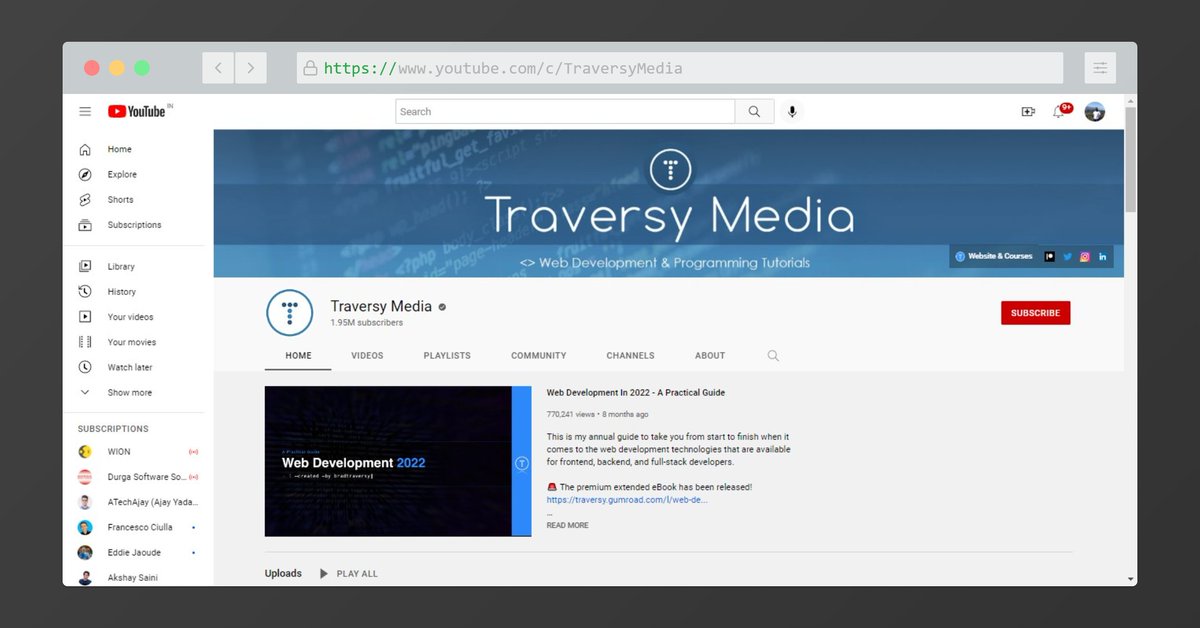This screenshot has width=1200, height=628.
Task: Switch to the COMMUNITY tab
Action: point(538,356)
